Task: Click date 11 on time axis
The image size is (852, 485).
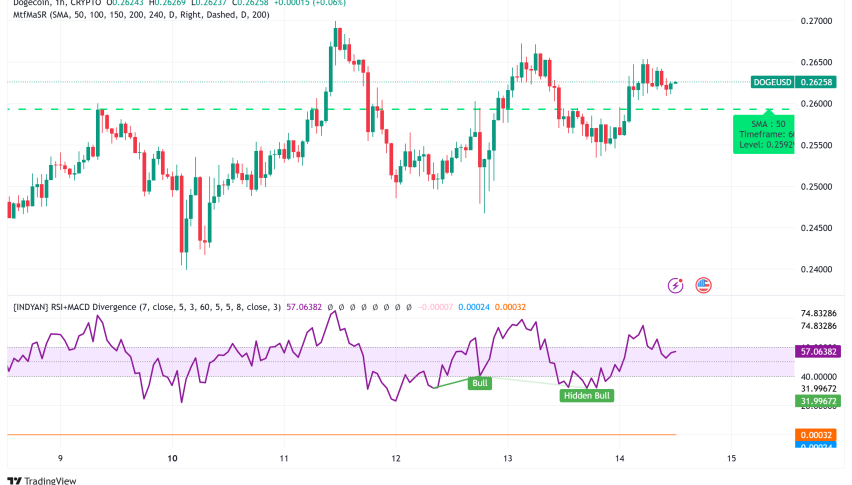Action: (284, 458)
